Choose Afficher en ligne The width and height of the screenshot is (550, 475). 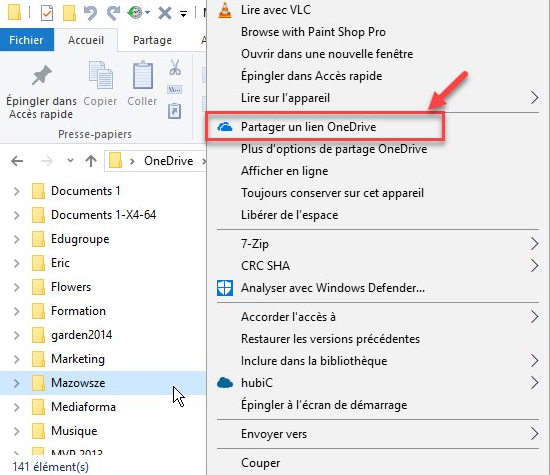[x=378, y=171]
